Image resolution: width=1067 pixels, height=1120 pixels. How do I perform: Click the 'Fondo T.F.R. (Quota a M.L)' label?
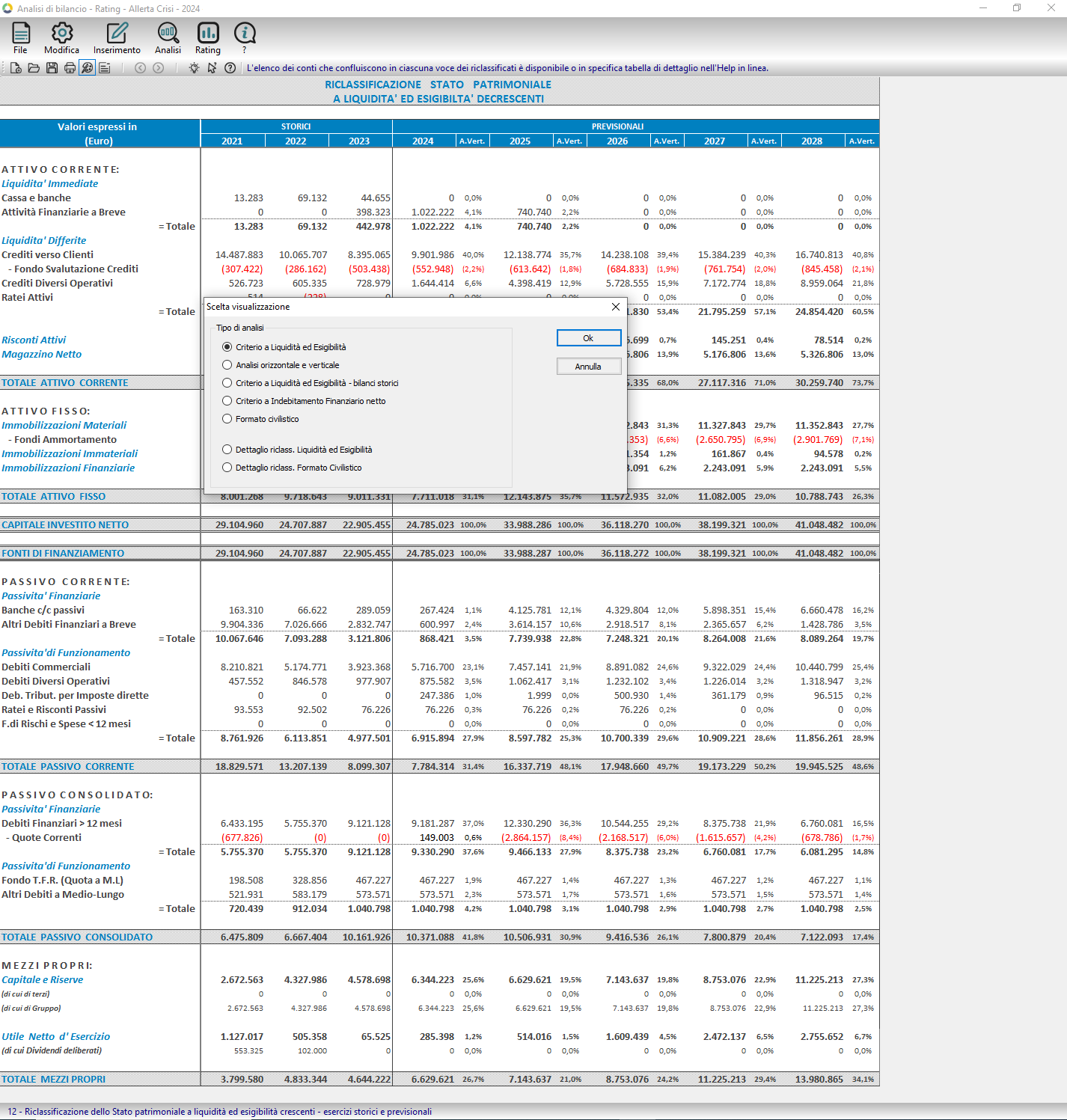click(63, 881)
